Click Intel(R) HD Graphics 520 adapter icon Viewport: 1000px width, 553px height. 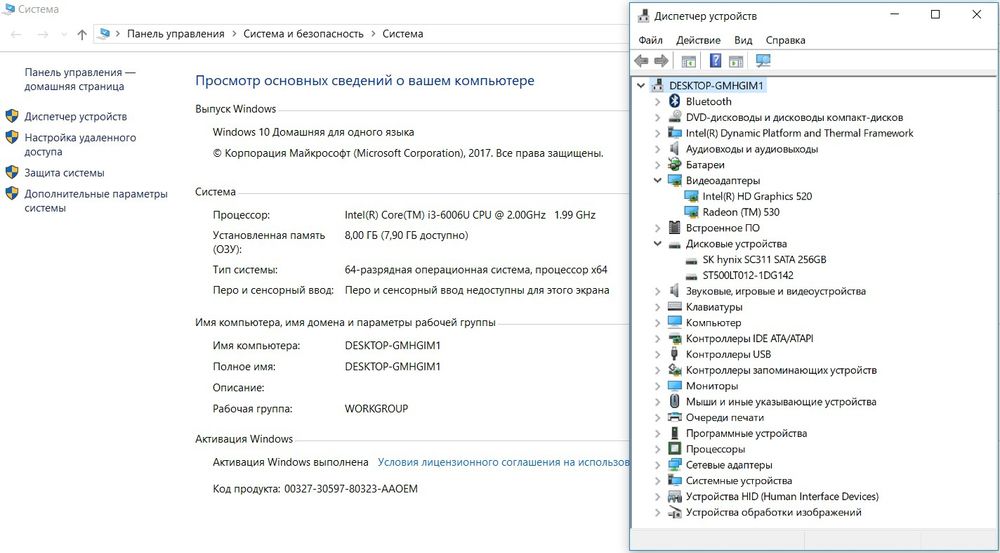[x=691, y=196]
